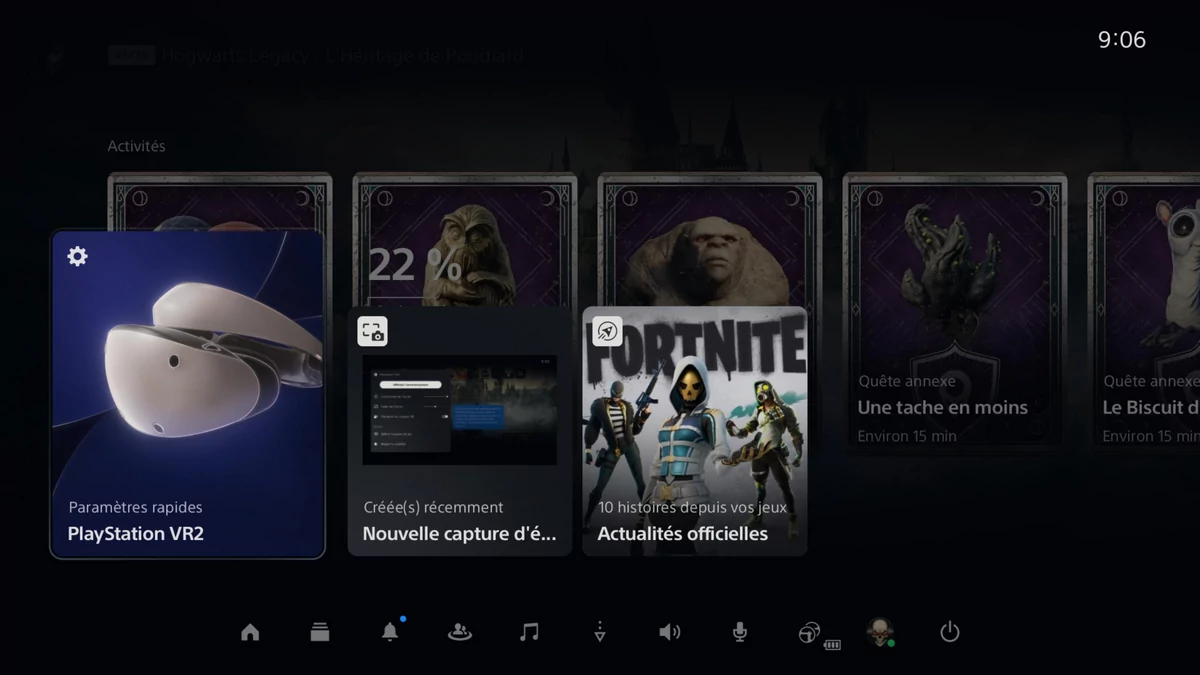This screenshot has height=675, width=1200.
Task: Select the compass icon on Fortnite card
Action: pyautogui.click(x=608, y=331)
